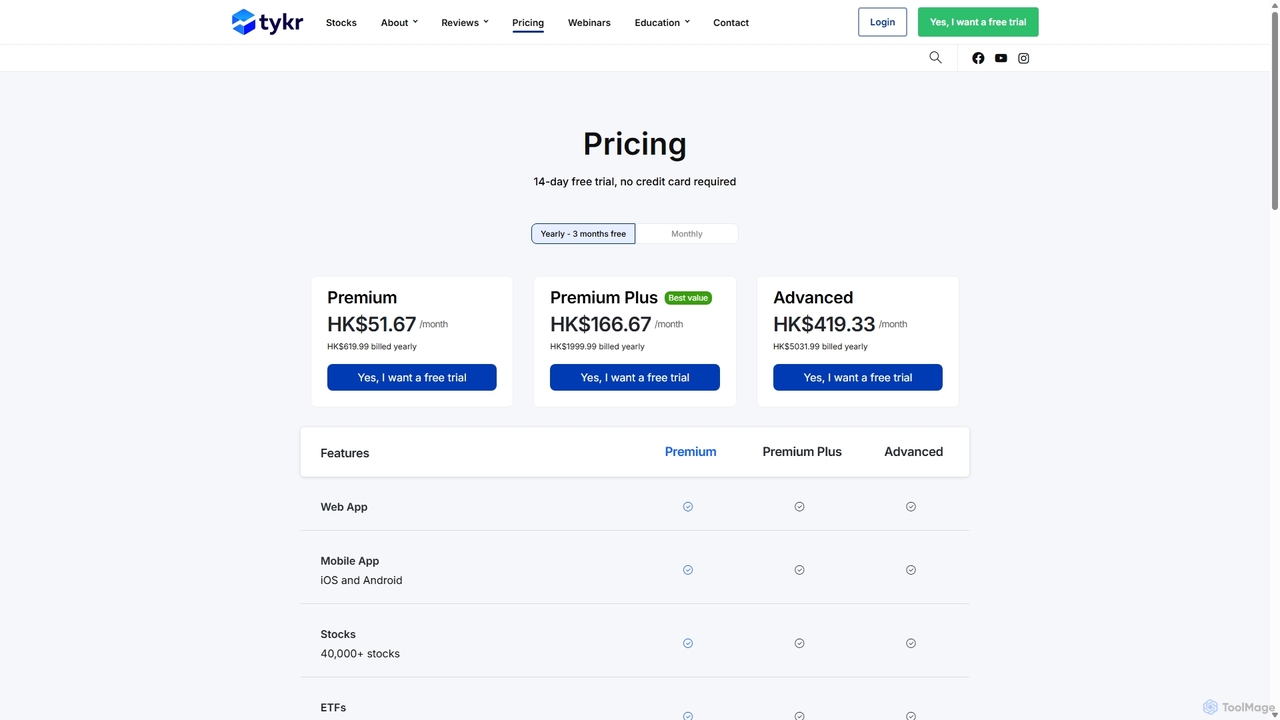Open the YouTube channel icon
1280x720 pixels.
pyautogui.click(x=1001, y=58)
